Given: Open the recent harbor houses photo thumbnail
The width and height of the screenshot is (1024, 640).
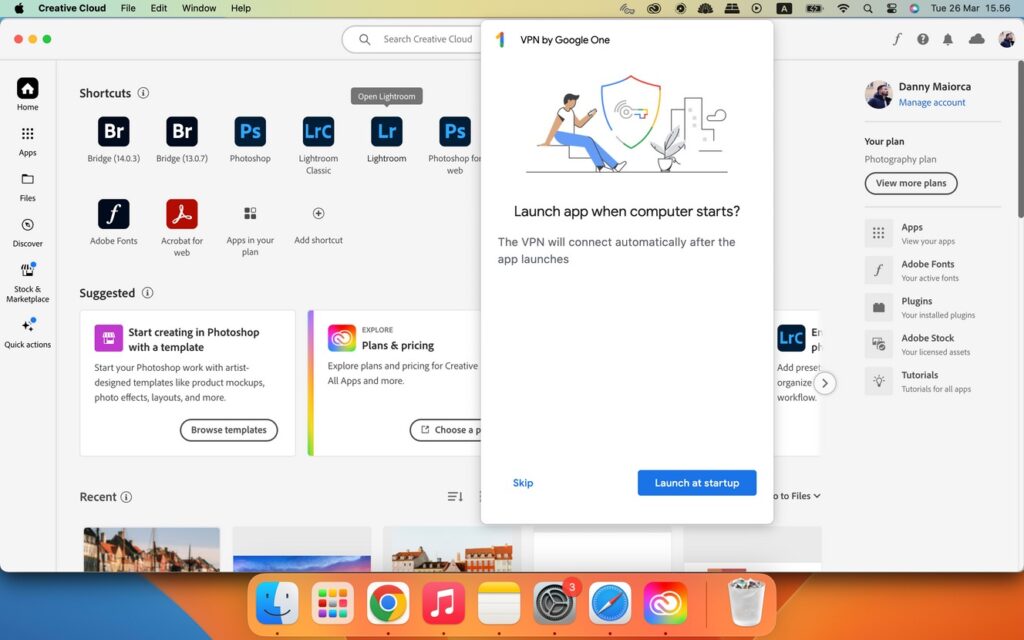Looking at the screenshot, I should 152,549.
